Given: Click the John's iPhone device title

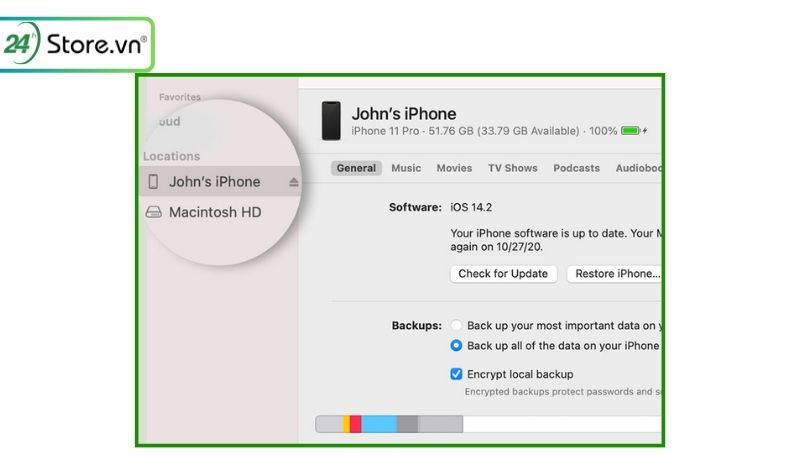Looking at the screenshot, I should pos(404,114).
